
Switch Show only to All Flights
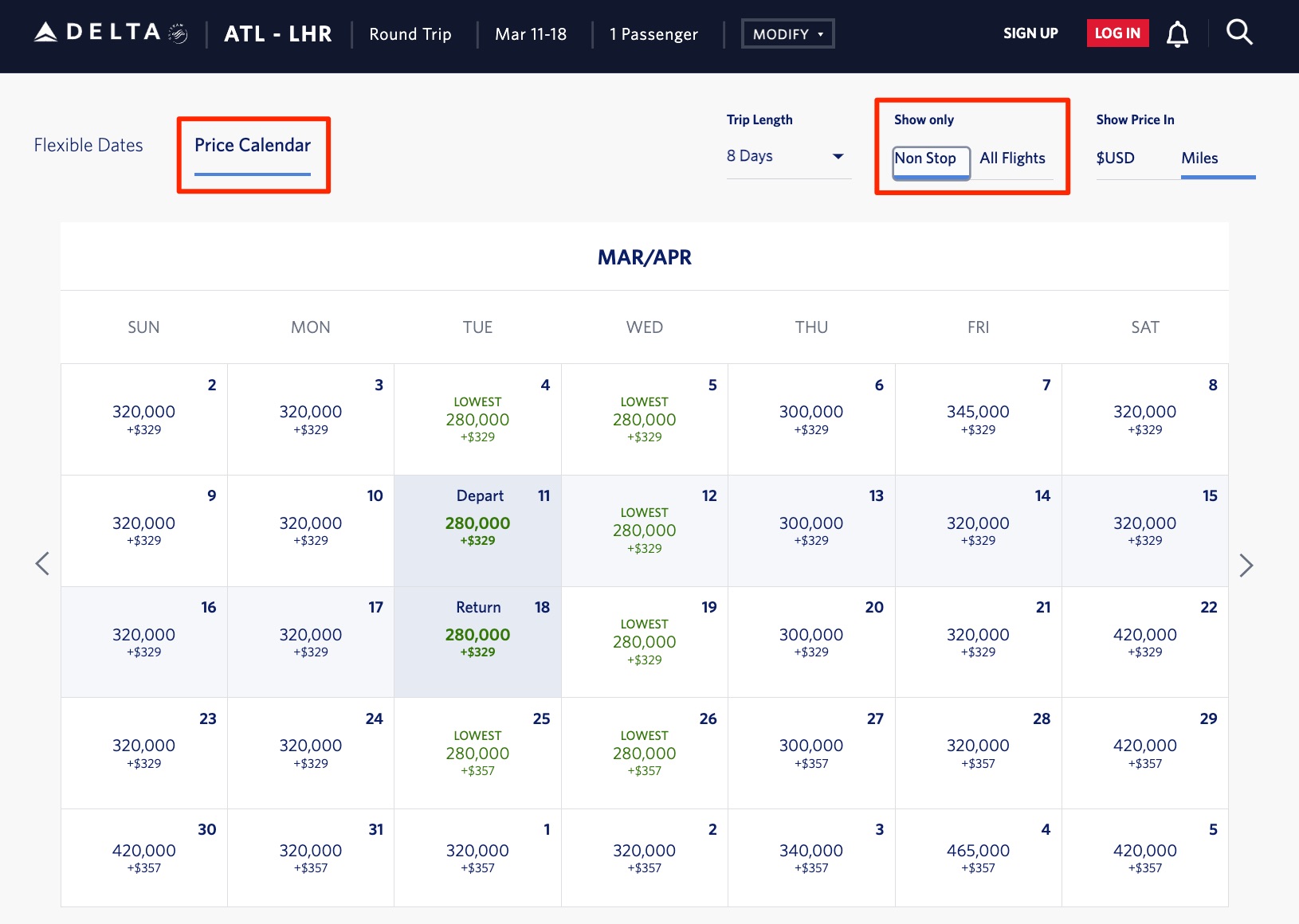point(1012,159)
